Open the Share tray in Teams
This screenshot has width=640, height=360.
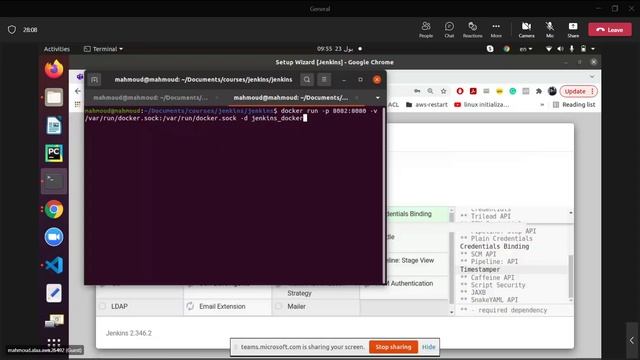pos(573,30)
